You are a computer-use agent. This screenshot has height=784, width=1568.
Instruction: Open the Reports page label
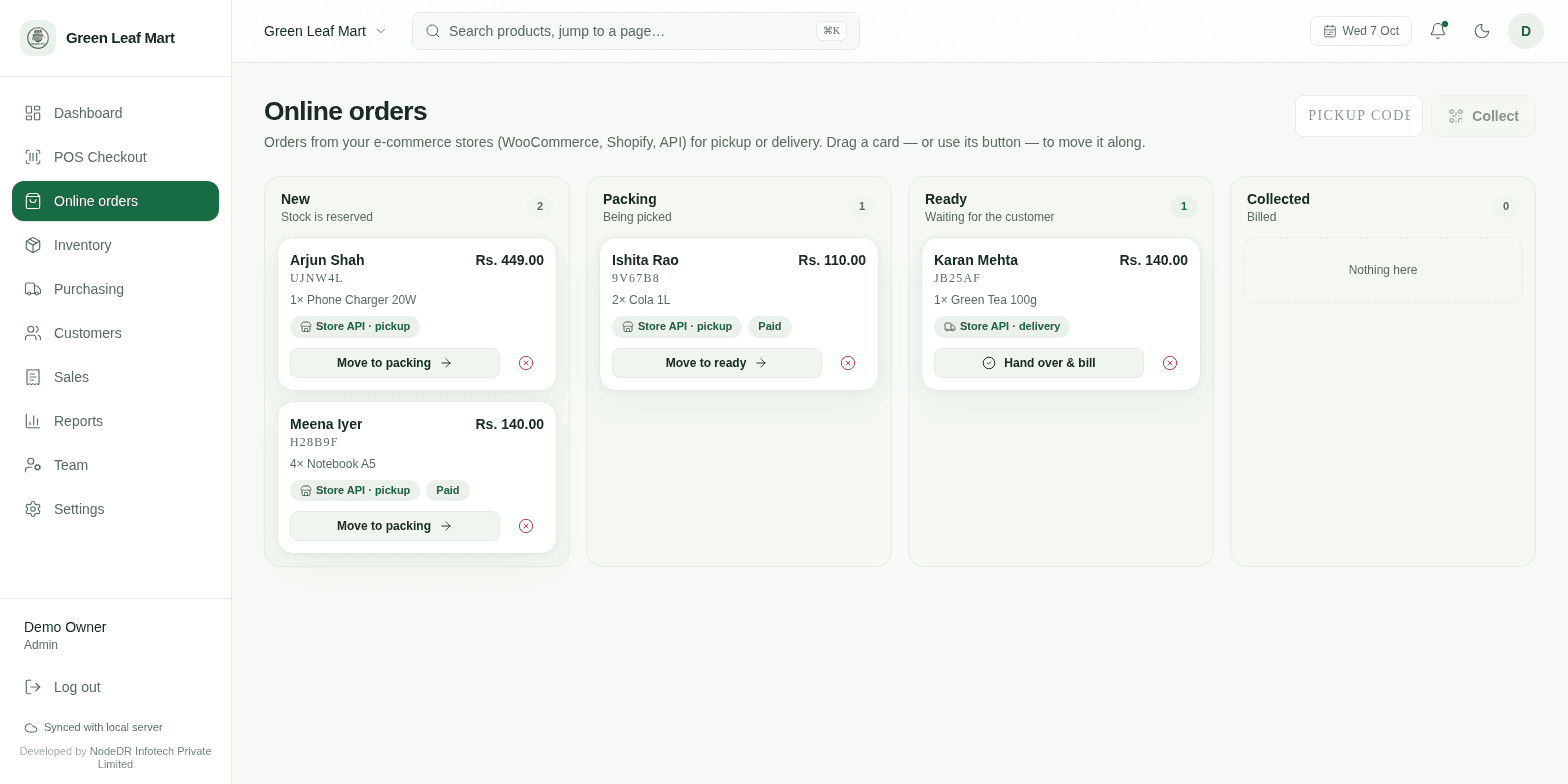(78, 421)
